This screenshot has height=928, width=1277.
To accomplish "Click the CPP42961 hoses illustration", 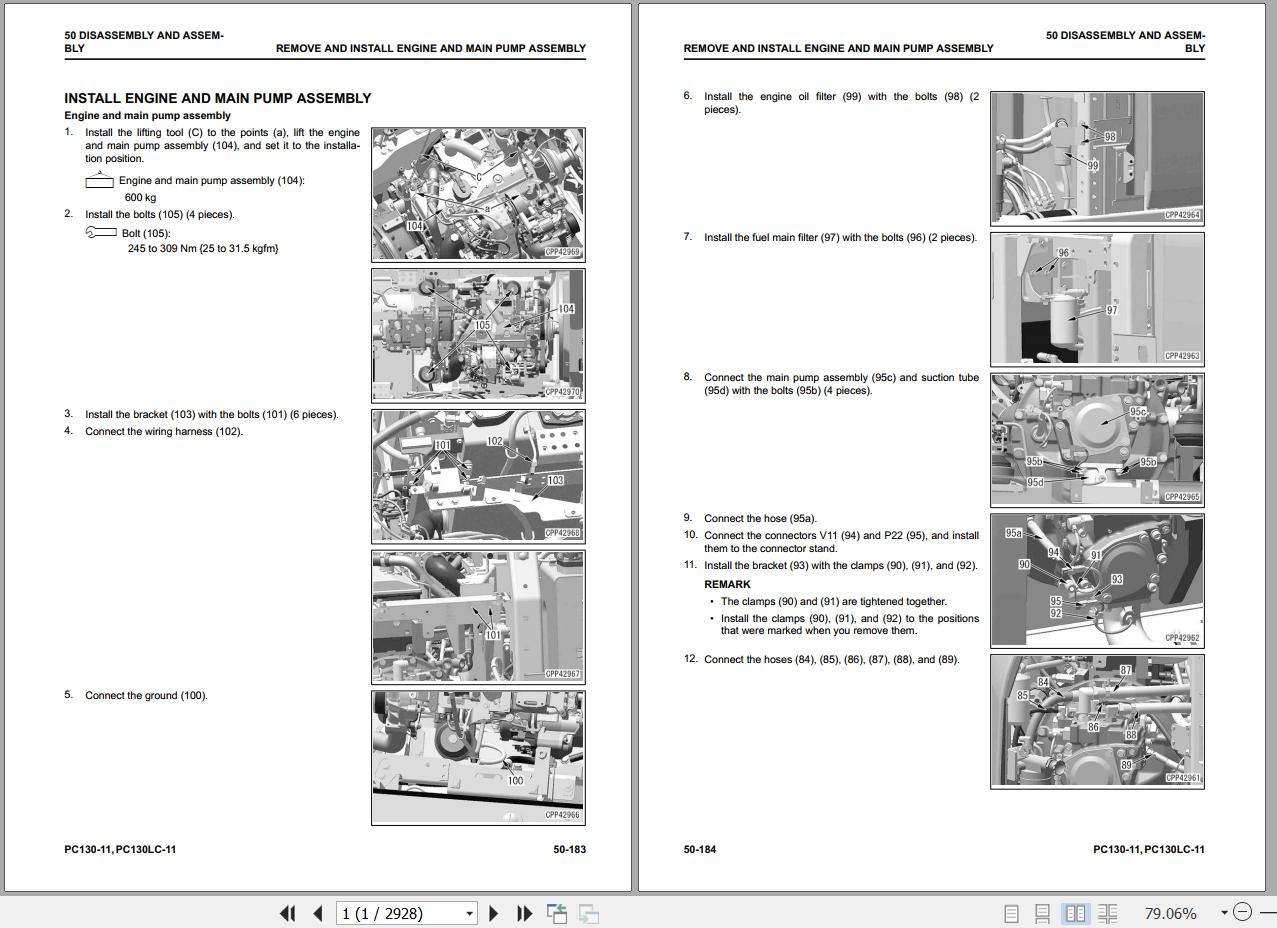I will [x=1097, y=721].
